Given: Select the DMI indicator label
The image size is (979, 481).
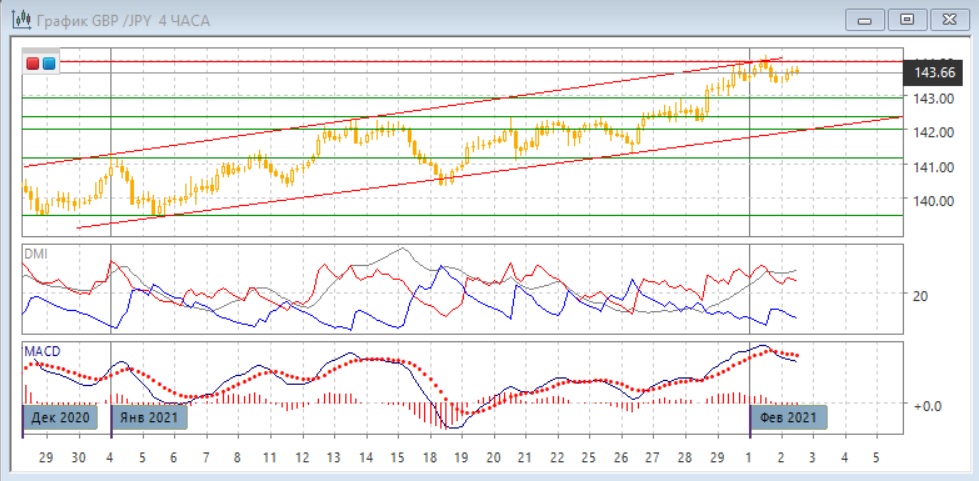Looking at the screenshot, I should [x=35, y=254].
